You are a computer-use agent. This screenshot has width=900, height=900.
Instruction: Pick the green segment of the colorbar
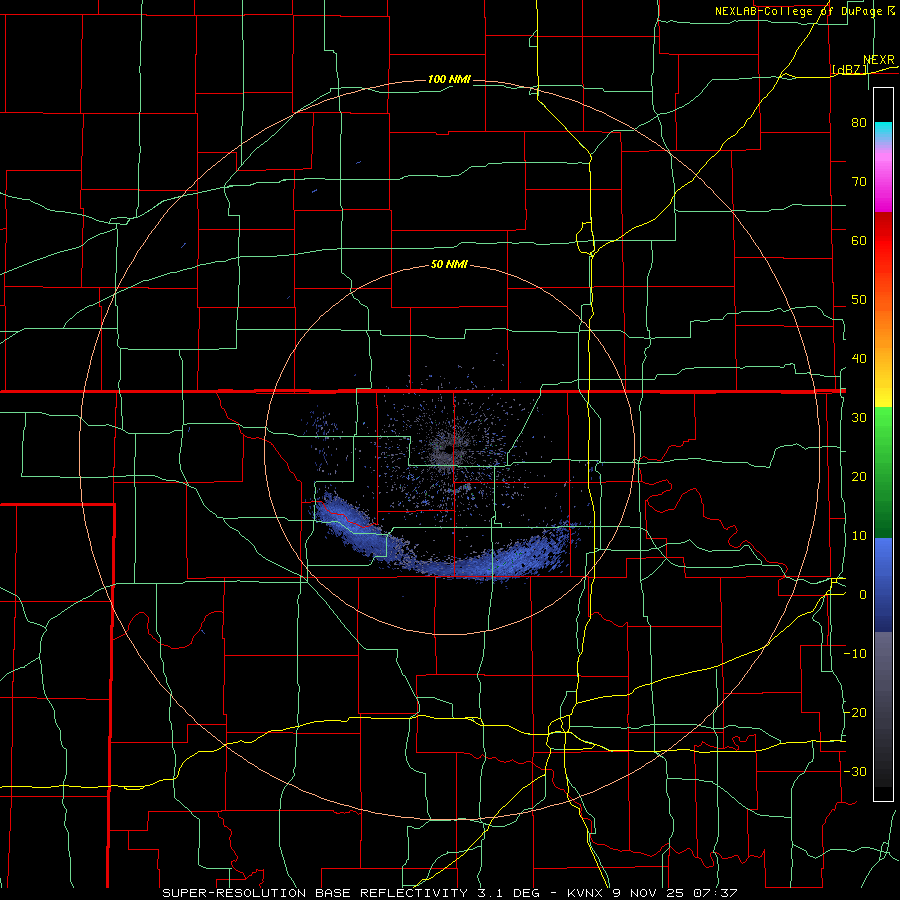point(883,472)
